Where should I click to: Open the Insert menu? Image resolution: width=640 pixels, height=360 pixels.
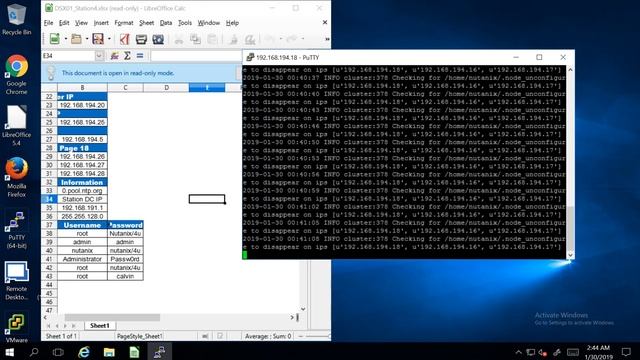[x=101, y=23]
